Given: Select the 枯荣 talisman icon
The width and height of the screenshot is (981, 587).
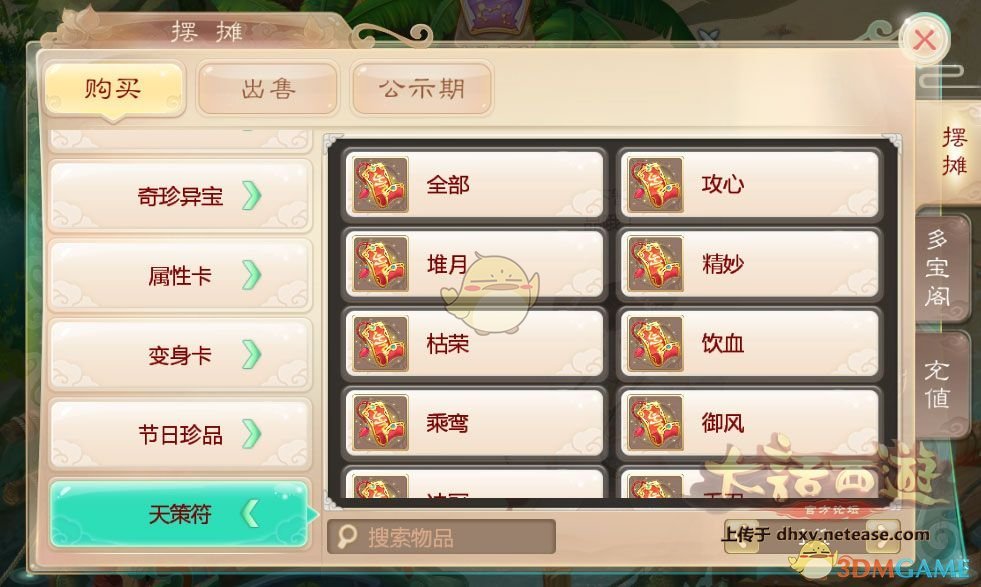Looking at the screenshot, I should click(380, 344).
